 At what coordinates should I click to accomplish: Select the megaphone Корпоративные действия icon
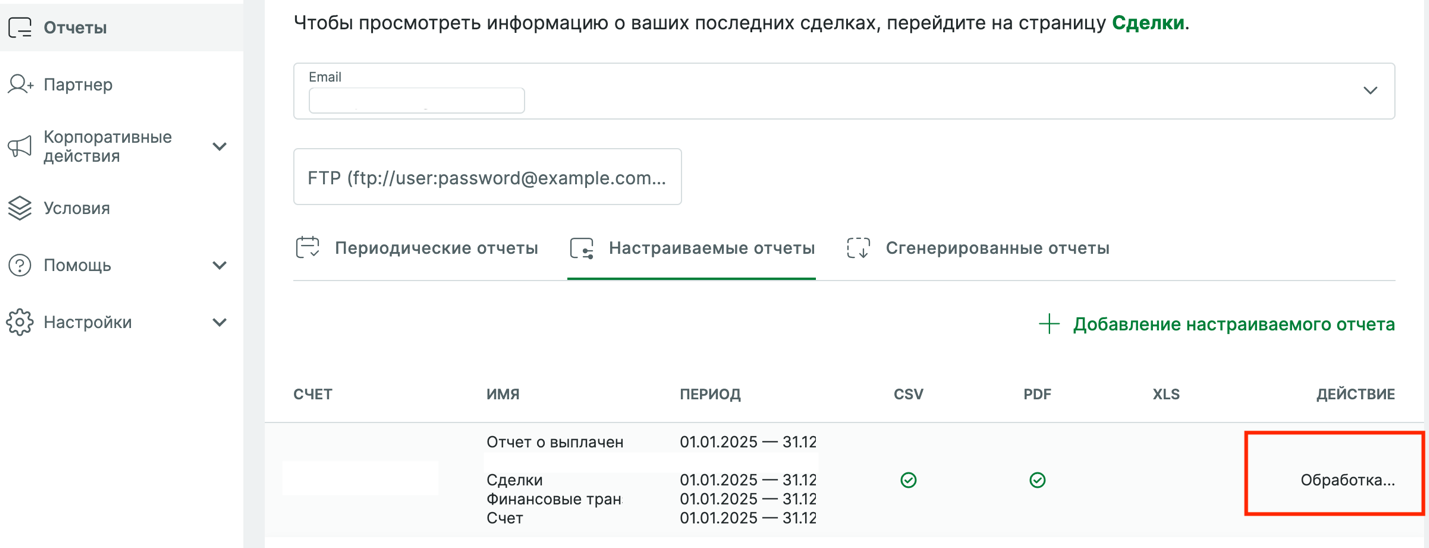point(20,147)
